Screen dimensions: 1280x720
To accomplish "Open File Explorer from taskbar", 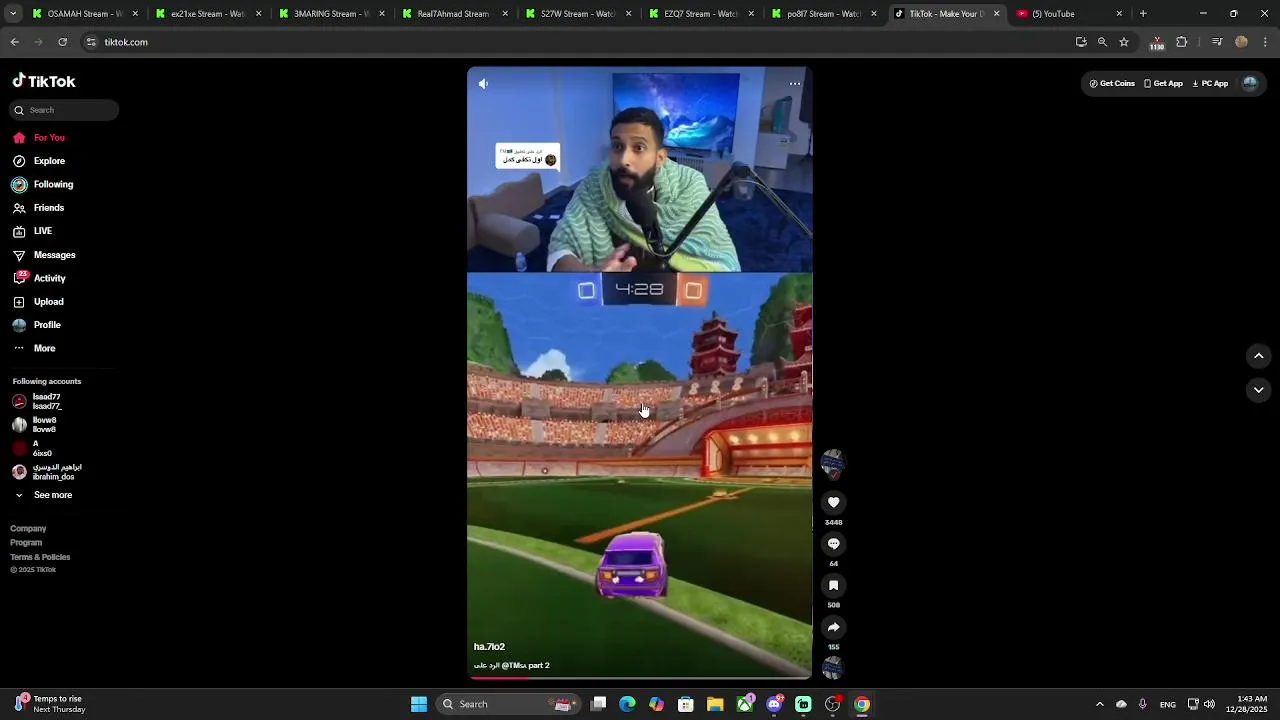I will 715,704.
